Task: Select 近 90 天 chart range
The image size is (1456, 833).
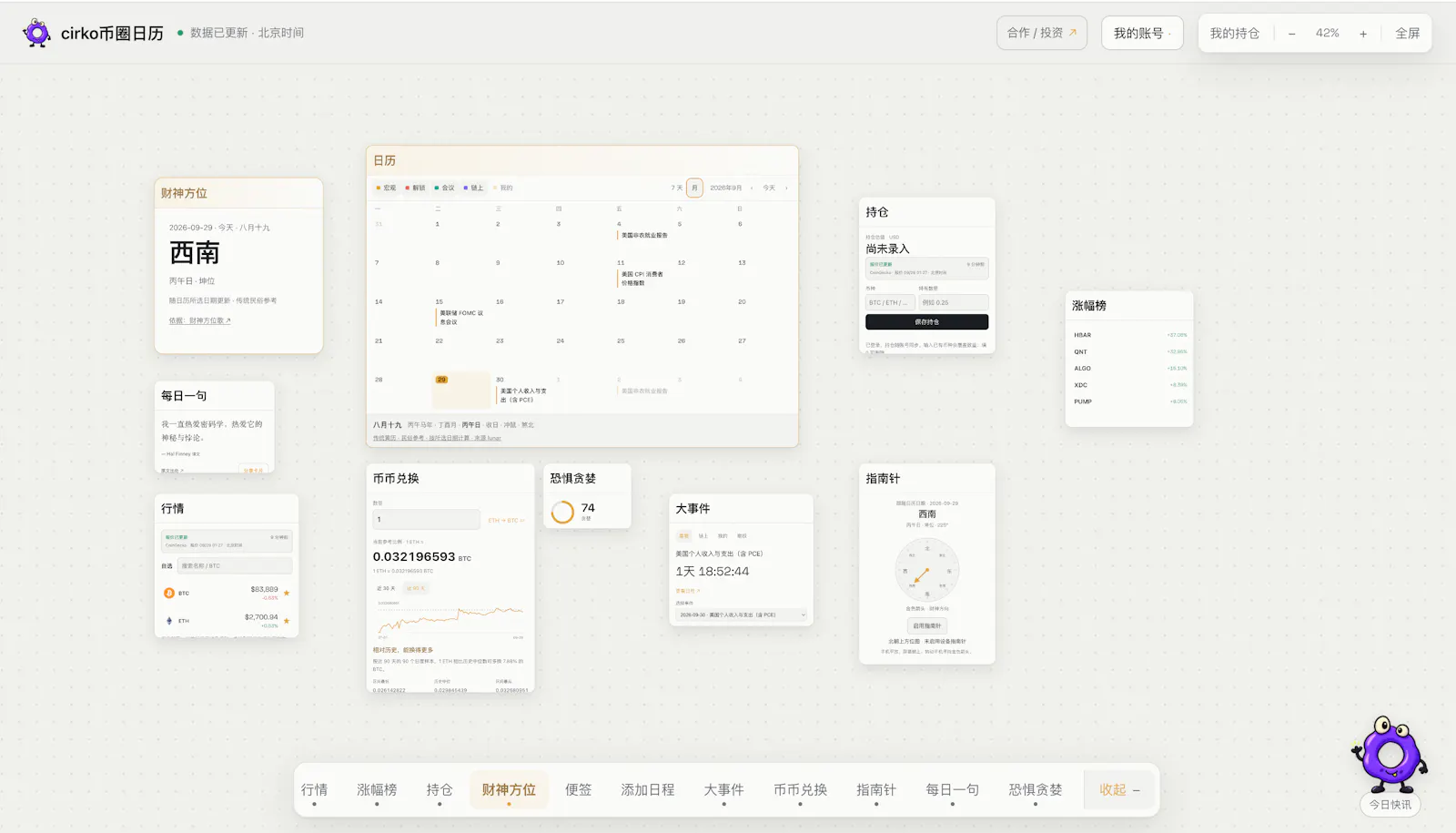Action: pos(414,588)
